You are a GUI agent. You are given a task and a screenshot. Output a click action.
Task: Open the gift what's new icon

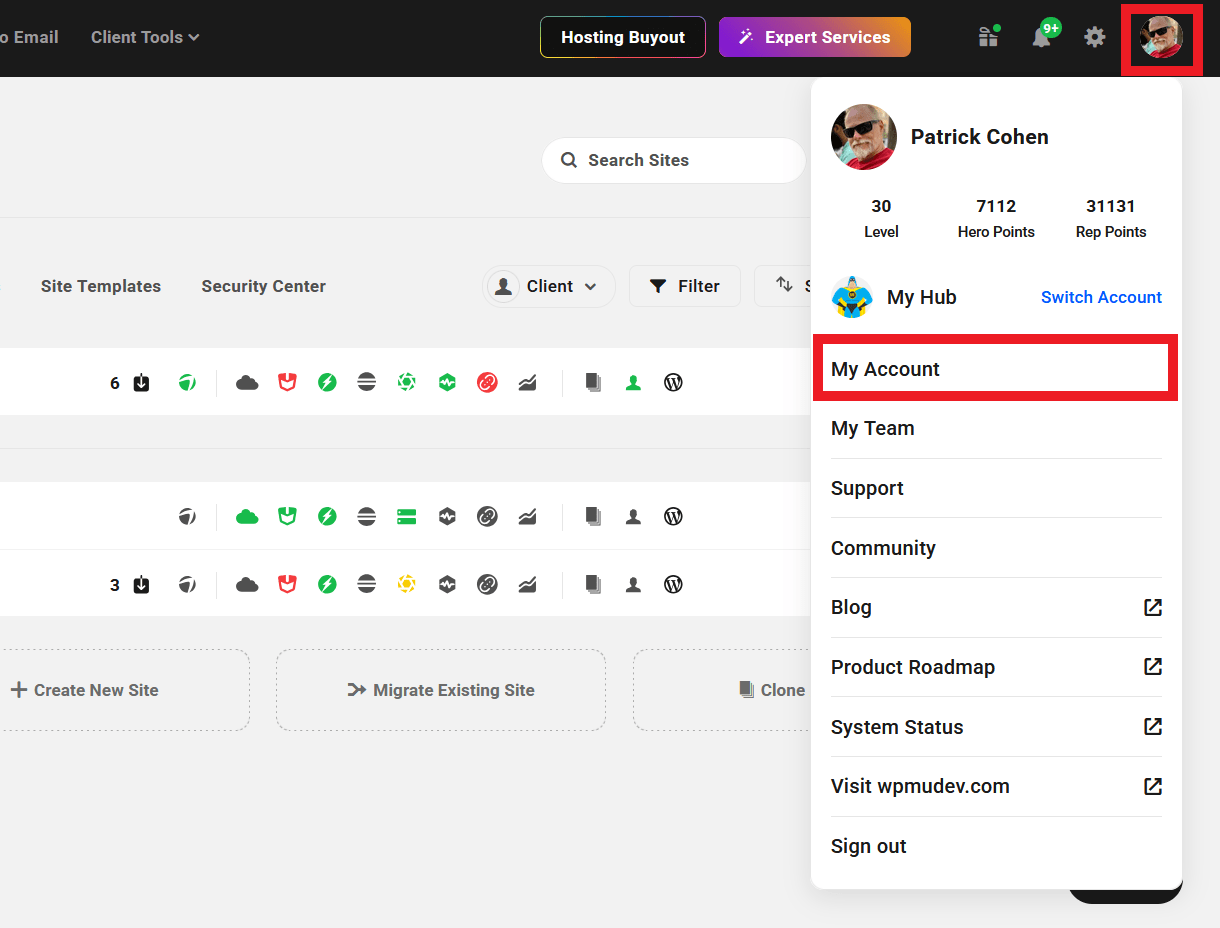989,37
